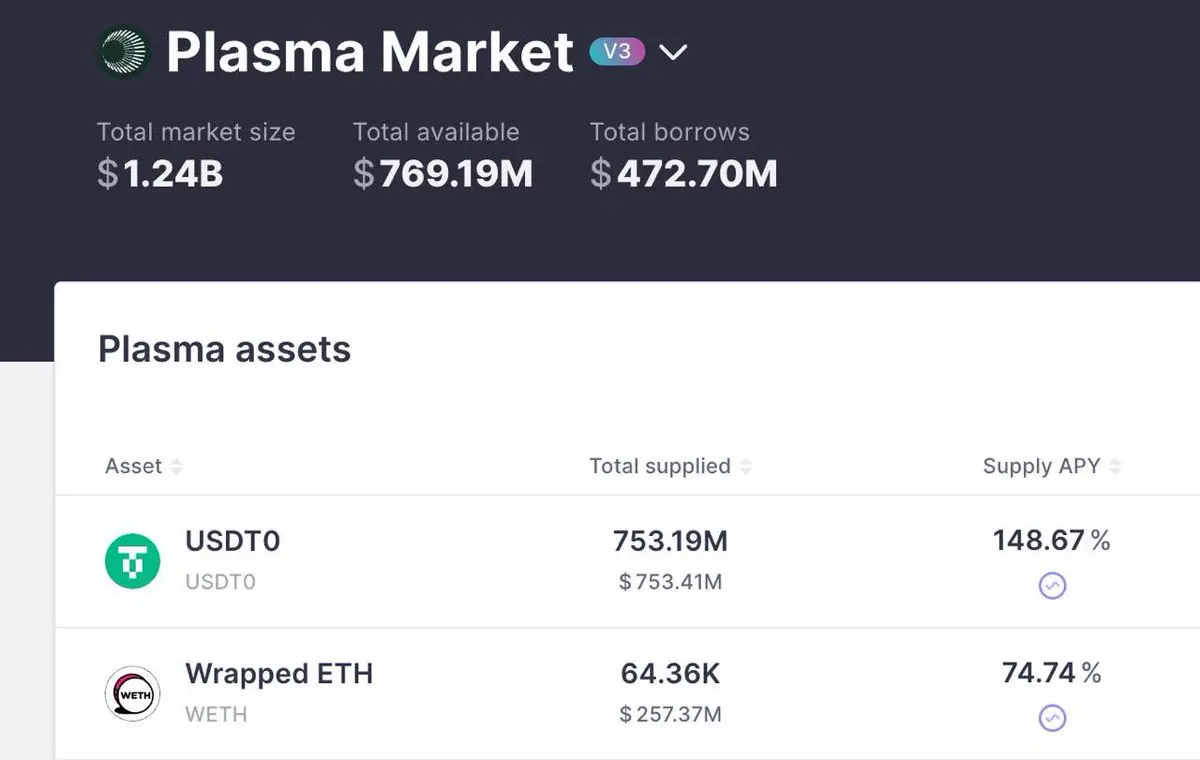Click the Total available value $769.19M
The image size is (1200, 760).
coord(443,174)
